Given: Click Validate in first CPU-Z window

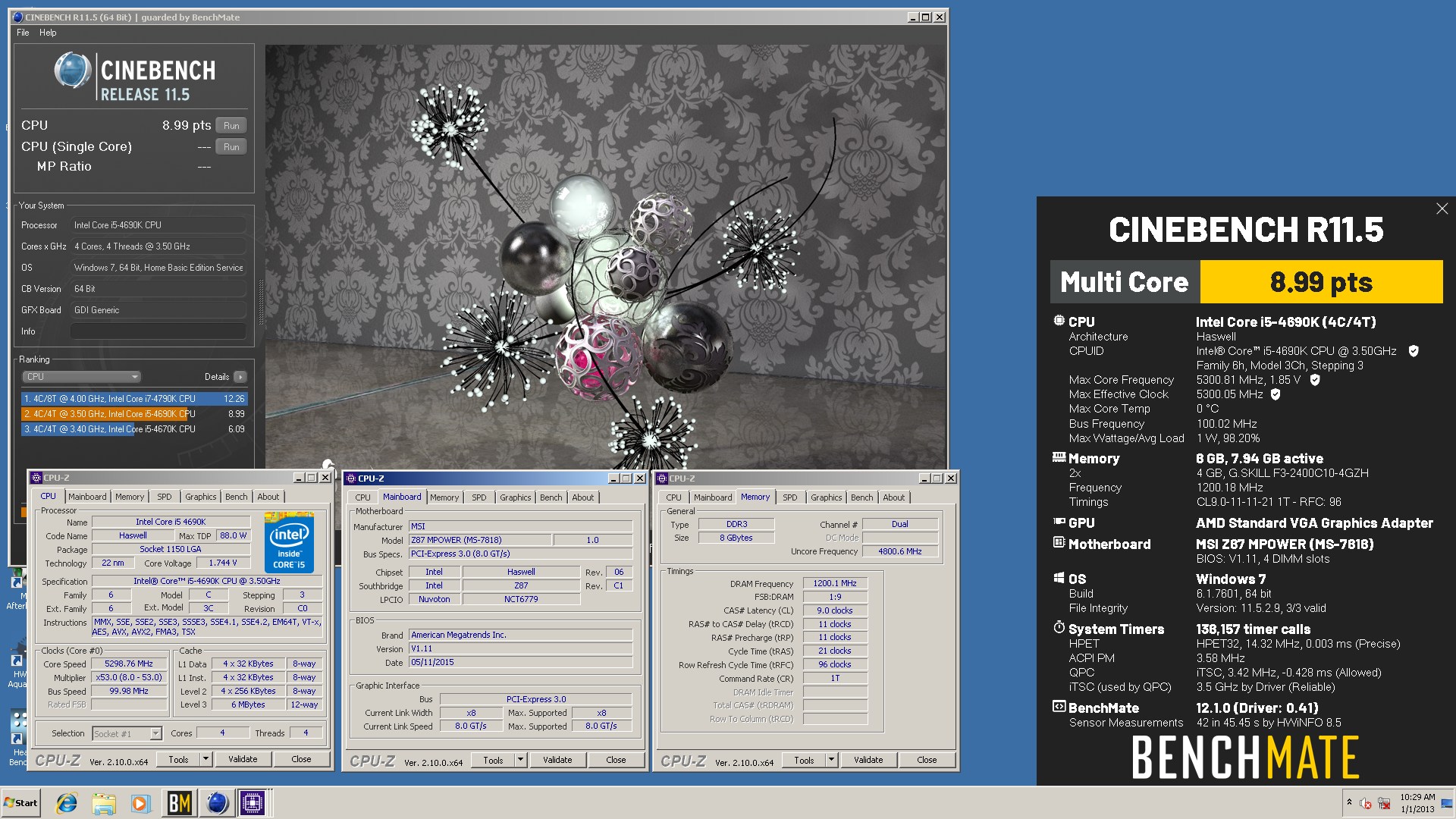Looking at the screenshot, I should click(243, 759).
